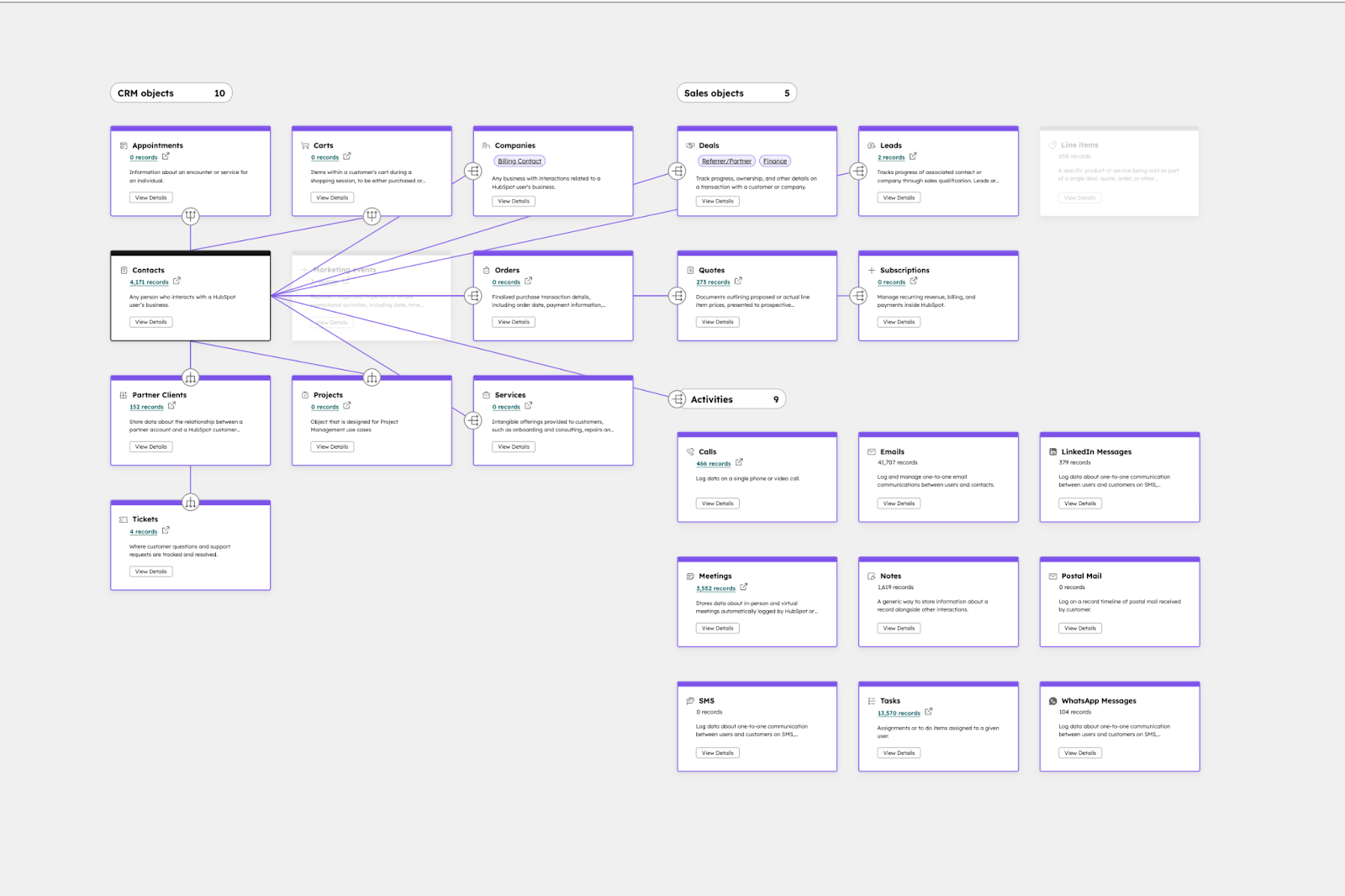The height and width of the screenshot is (896, 1345).
Task: Click the Billing Contact tag on Companies
Action: [x=519, y=161]
